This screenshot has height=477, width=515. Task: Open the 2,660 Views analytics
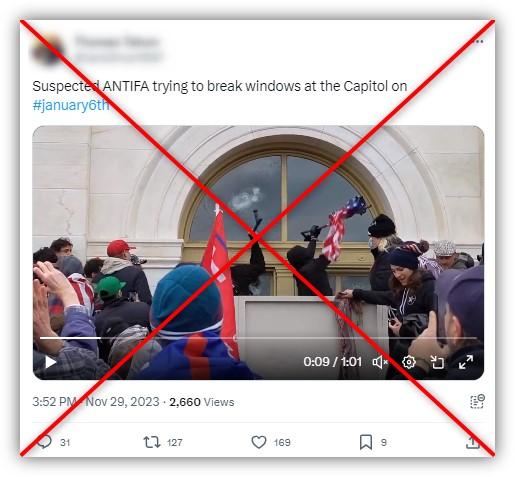click(x=202, y=402)
